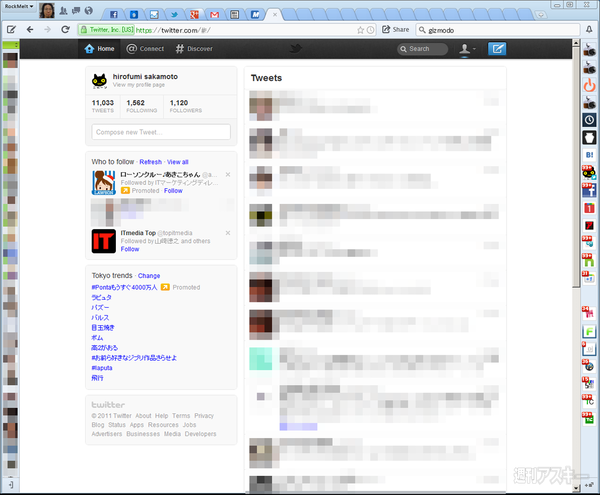Open the account person dropdown
Screen dimensions: 600x495
[467, 49]
